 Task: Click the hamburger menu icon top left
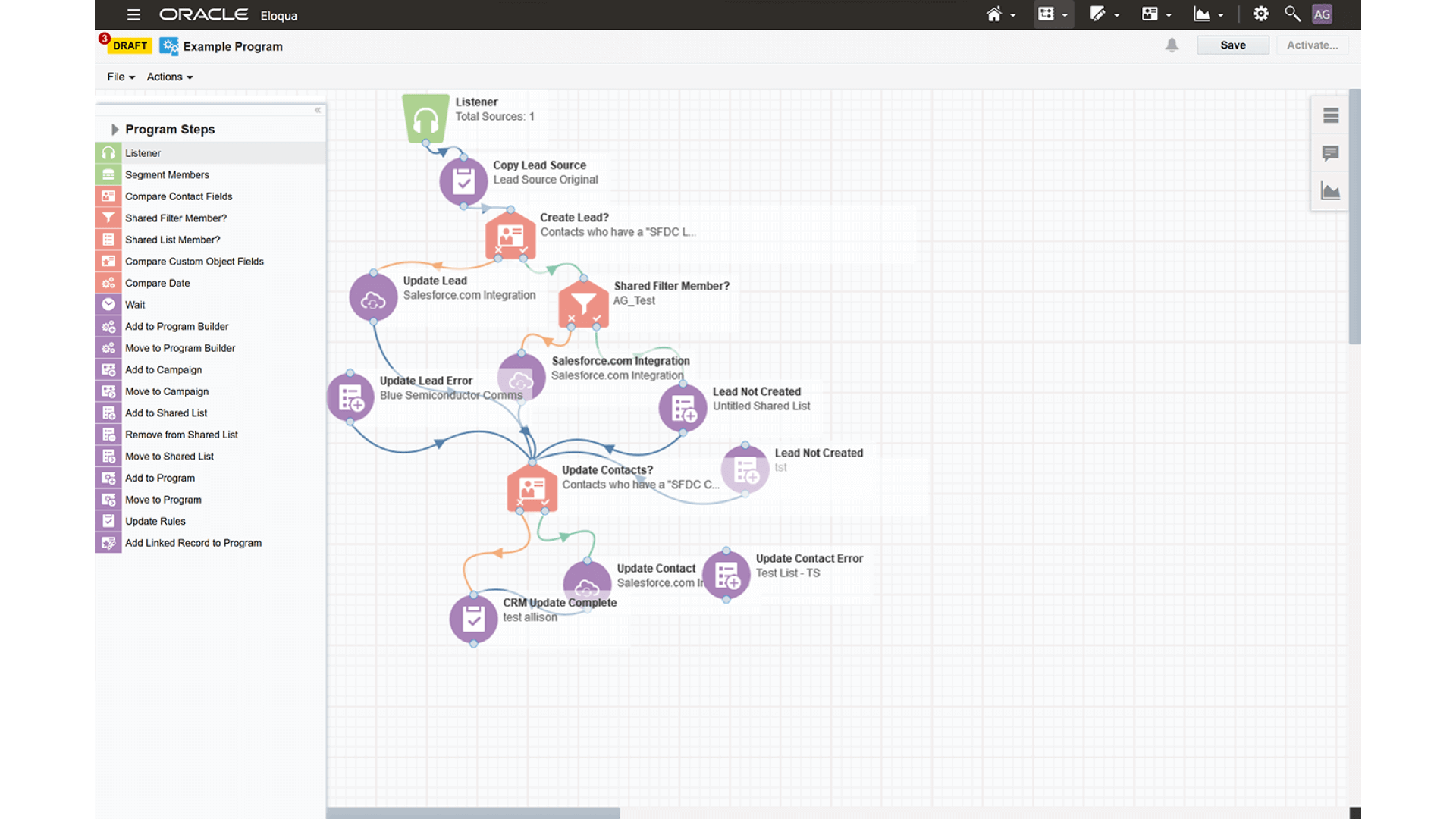click(133, 15)
